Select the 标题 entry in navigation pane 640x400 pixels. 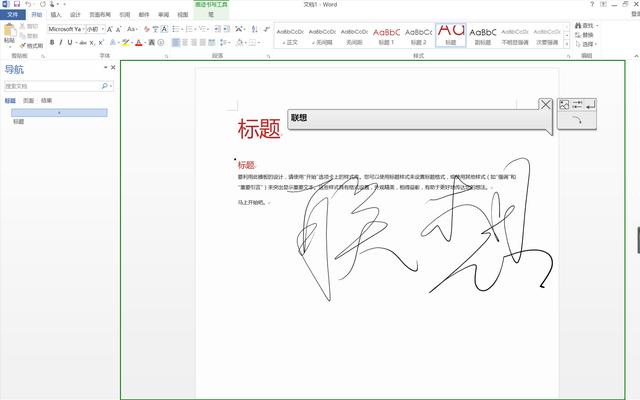coord(19,122)
